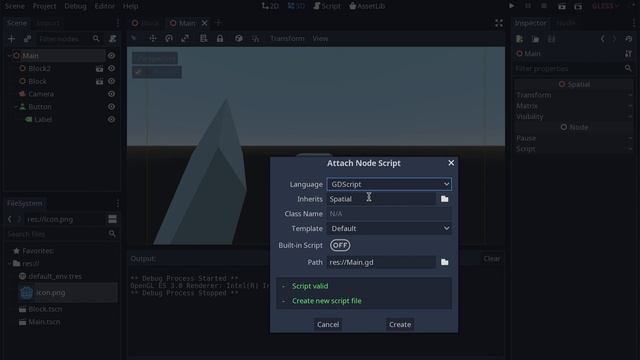The image size is (640, 360).
Task: Play the project
Action: click(511, 6)
